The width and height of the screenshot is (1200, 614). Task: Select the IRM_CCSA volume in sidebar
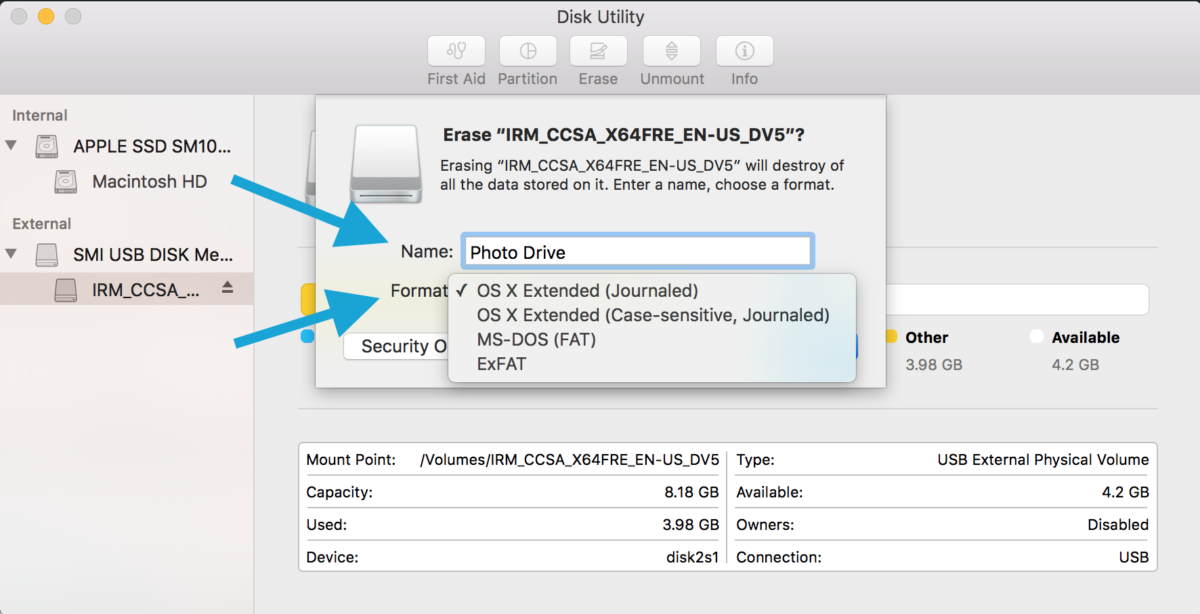[x=145, y=290]
